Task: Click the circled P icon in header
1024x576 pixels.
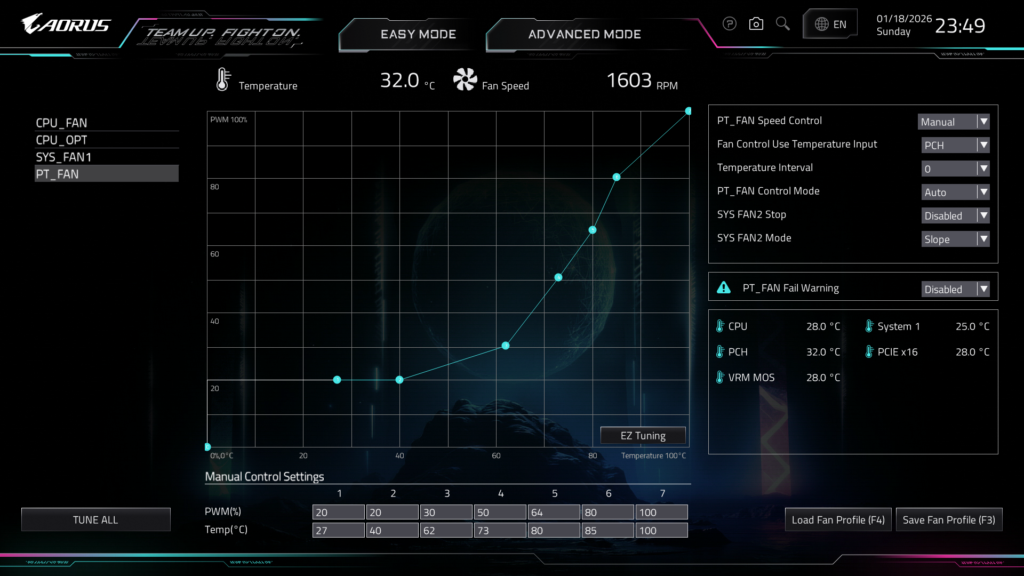Action: tap(729, 24)
